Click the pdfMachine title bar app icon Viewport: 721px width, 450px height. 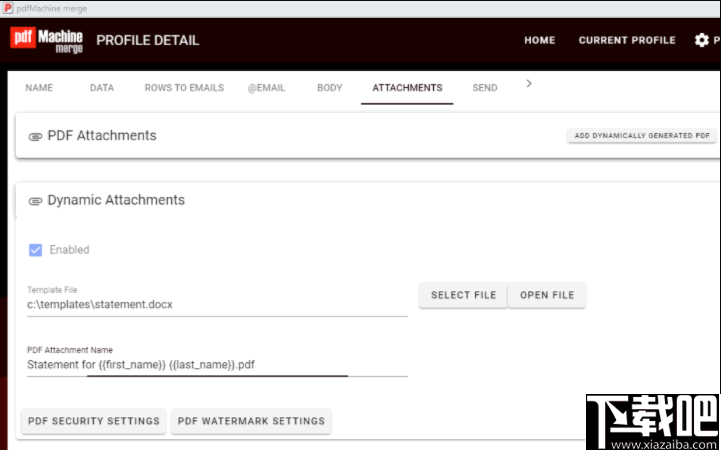pyautogui.click(x=8, y=8)
